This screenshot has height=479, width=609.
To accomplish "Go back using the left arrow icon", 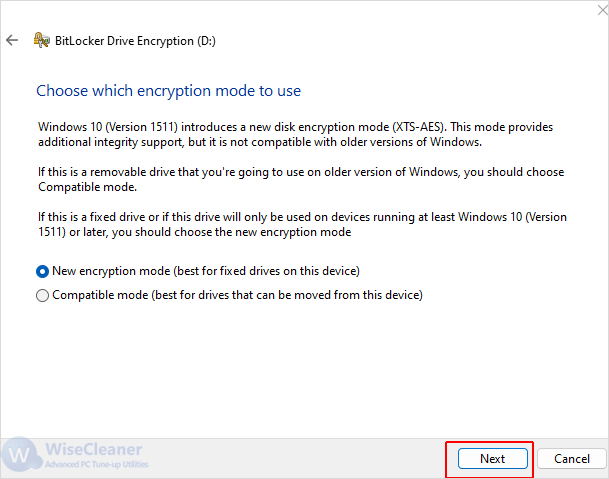I will [12, 40].
